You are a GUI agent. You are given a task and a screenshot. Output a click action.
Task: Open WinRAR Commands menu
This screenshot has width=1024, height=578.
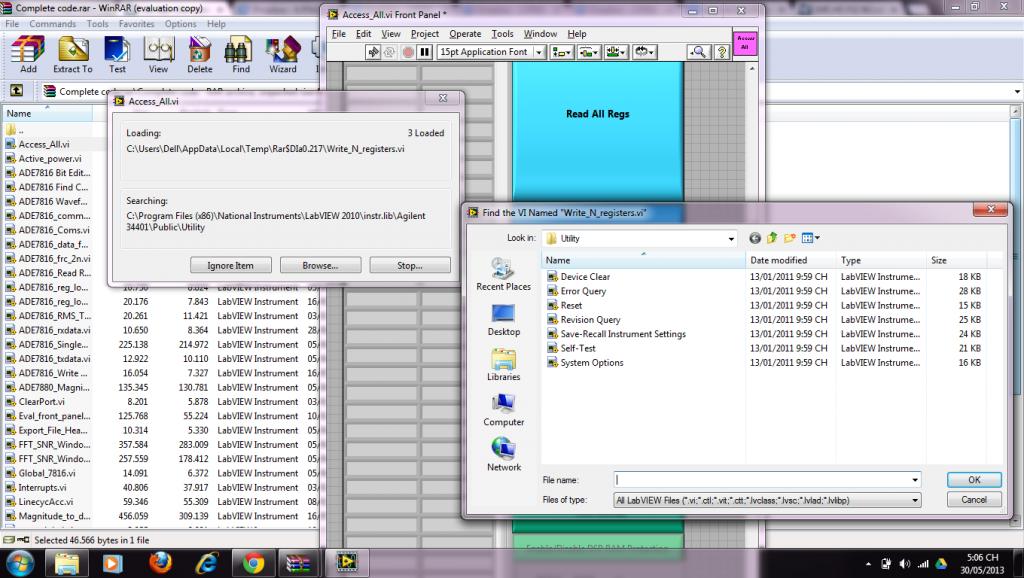[52, 24]
